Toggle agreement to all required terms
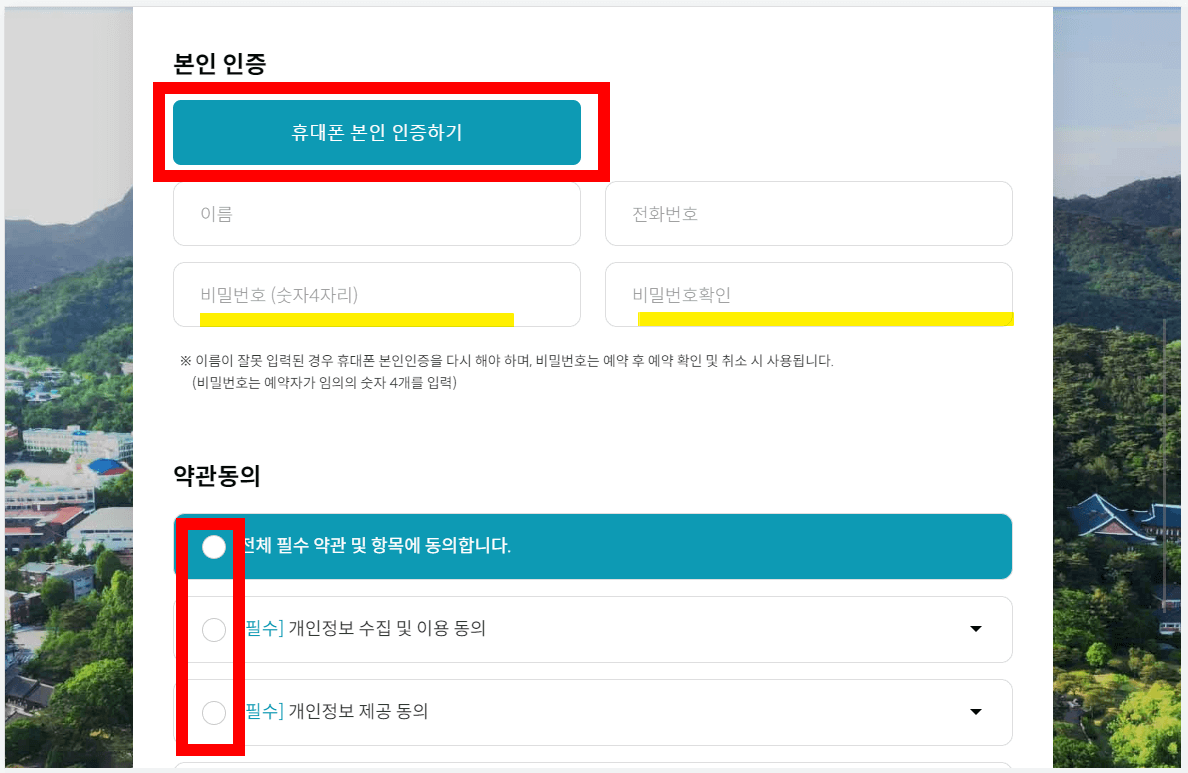1188x773 pixels. tap(212, 547)
